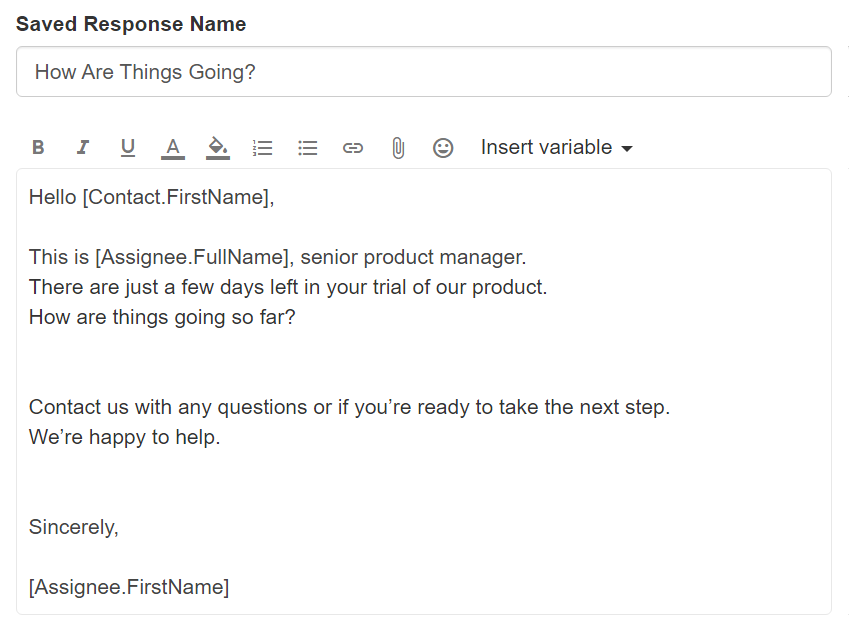Underline the selected text
This screenshot has height=631, width=849.
pyautogui.click(x=128, y=148)
